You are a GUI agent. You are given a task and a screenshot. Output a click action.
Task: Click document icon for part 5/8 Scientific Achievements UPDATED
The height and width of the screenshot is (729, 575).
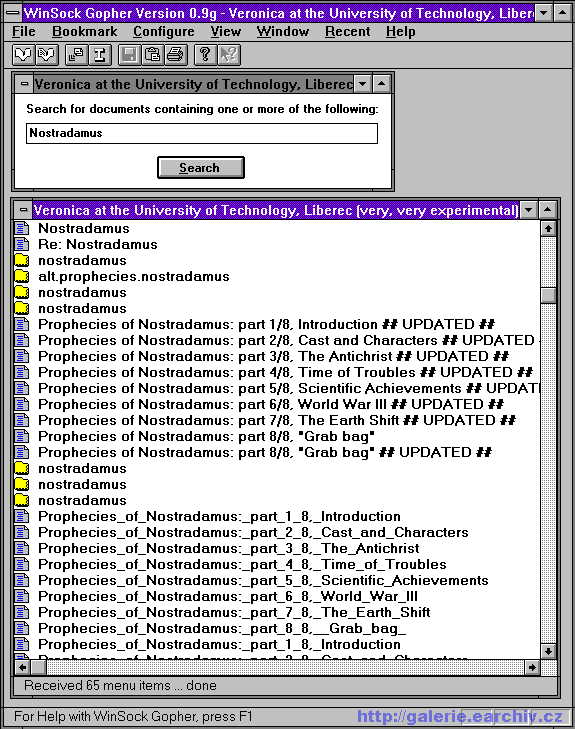click(x=21, y=388)
